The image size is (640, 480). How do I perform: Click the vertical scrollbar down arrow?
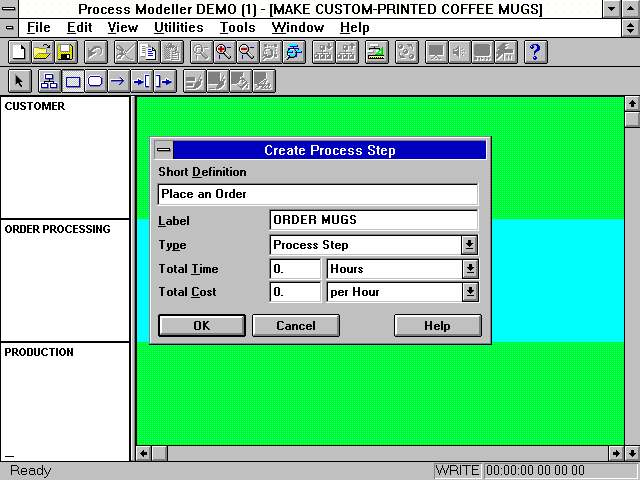point(631,453)
